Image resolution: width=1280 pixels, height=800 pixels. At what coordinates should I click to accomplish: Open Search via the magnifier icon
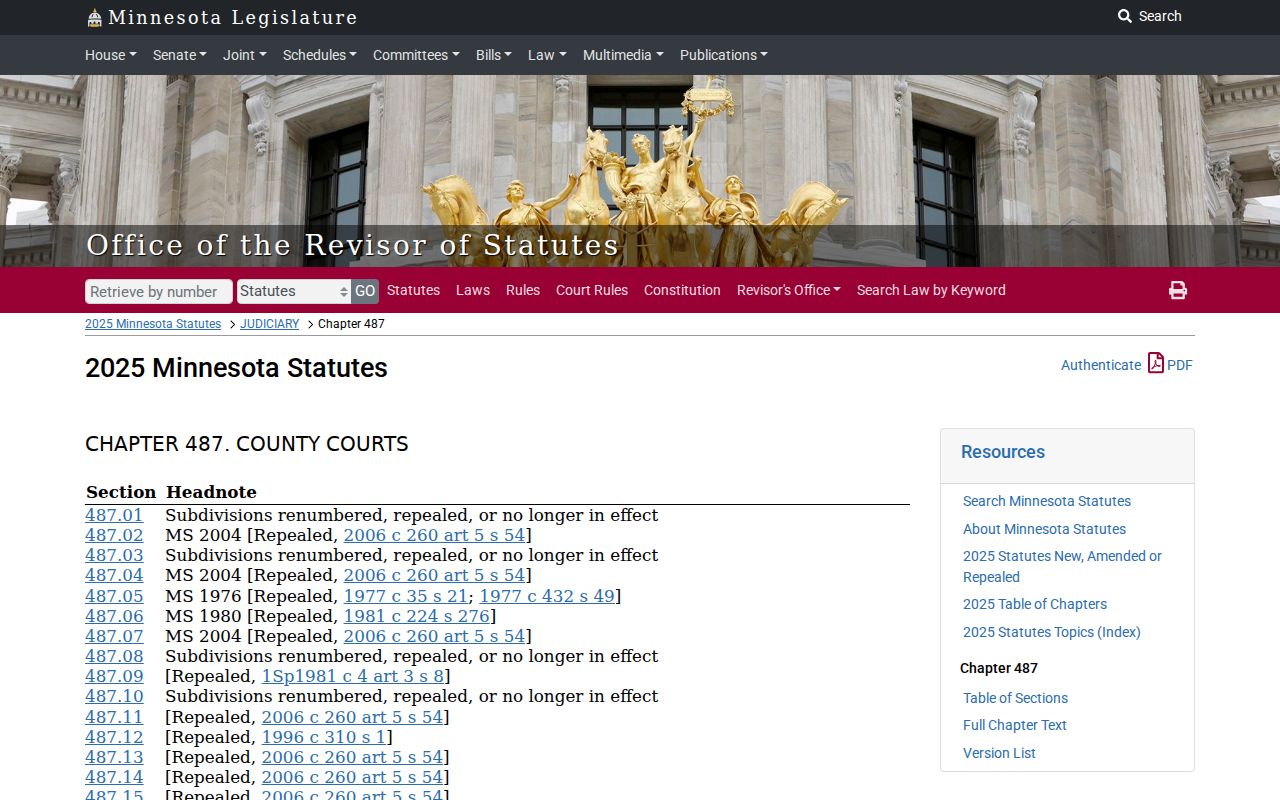click(1125, 16)
